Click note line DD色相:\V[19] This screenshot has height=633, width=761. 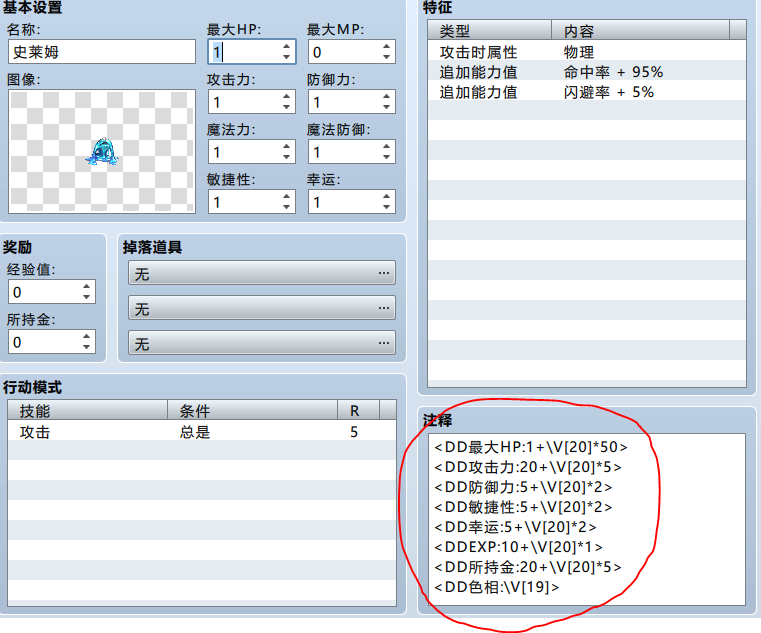[x=496, y=587]
